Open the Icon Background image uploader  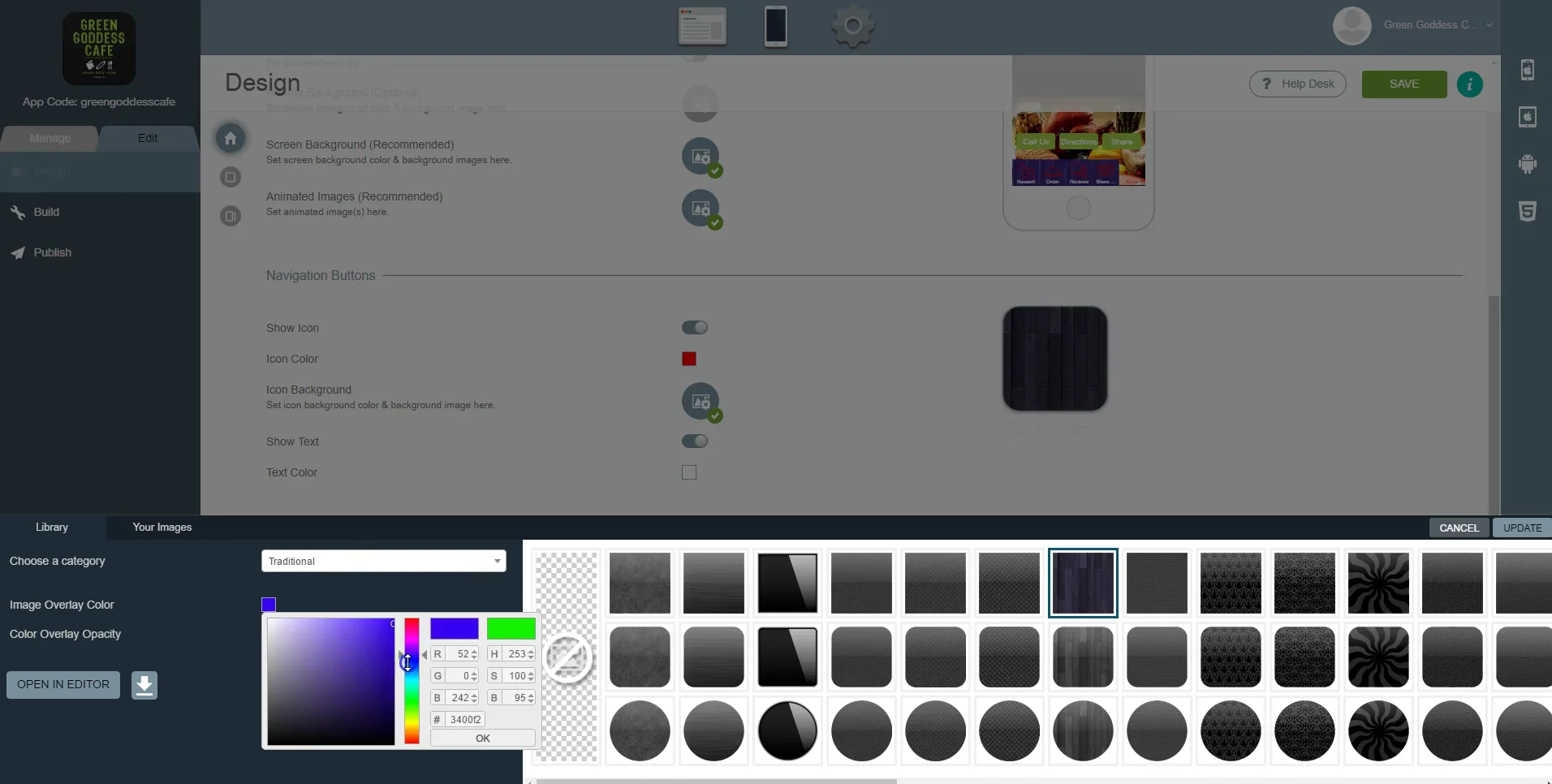701,402
